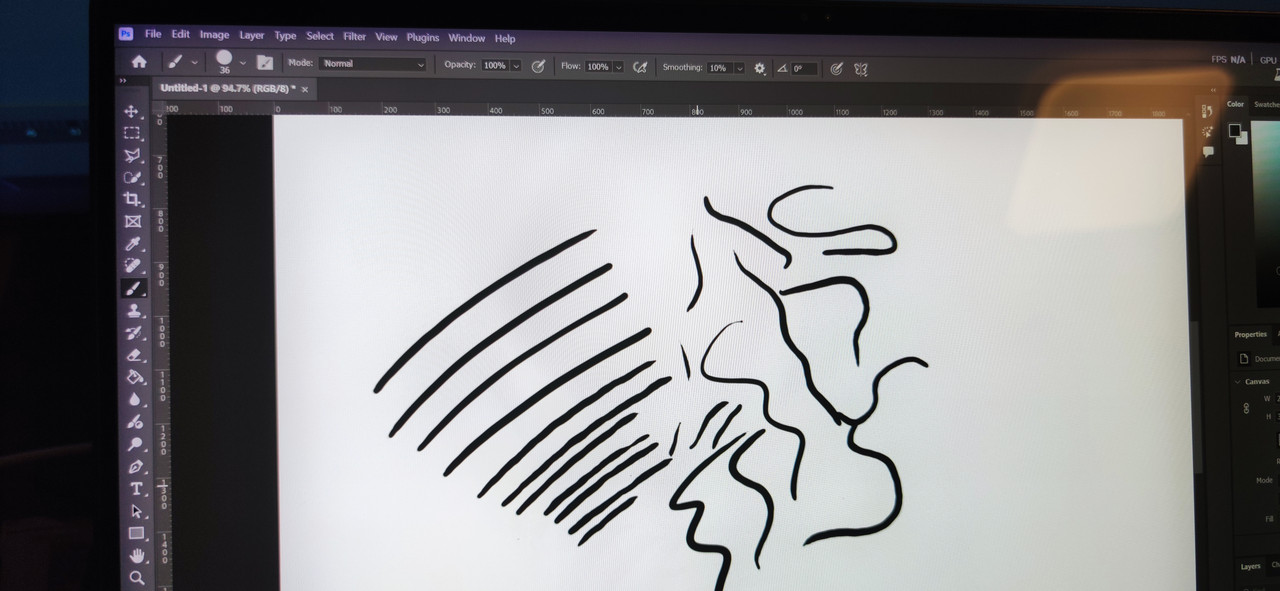
Task: Collapse the Canvas section in Properties
Action: point(1238,381)
